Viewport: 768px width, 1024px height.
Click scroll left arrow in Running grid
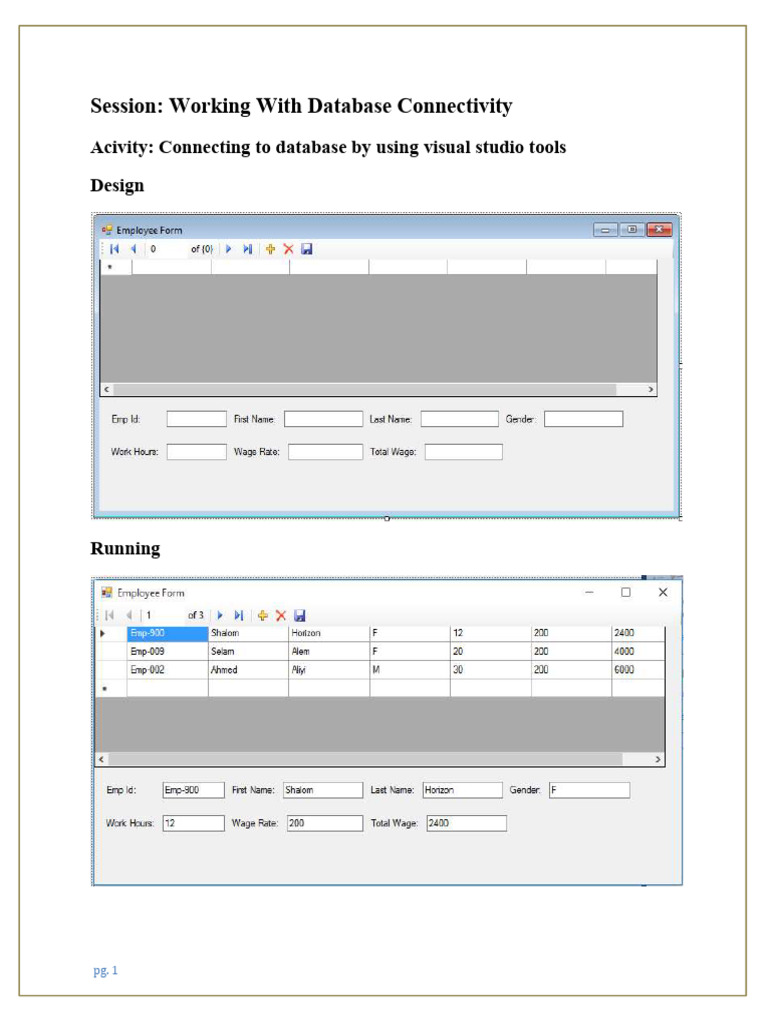click(101, 760)
